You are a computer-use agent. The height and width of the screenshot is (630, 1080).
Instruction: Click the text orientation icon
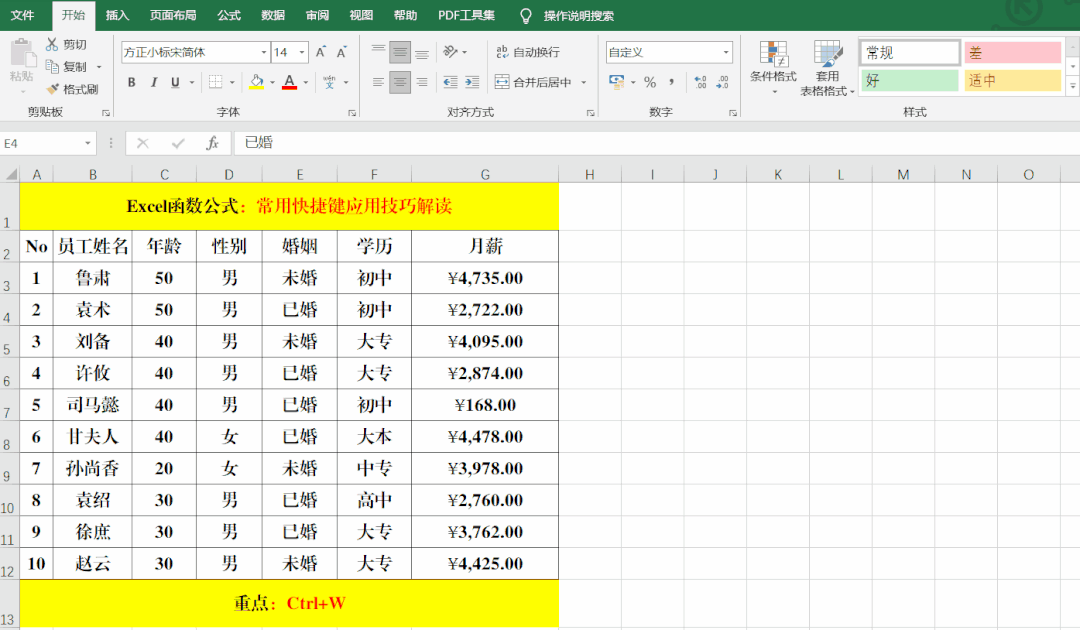tap(450, 52)
